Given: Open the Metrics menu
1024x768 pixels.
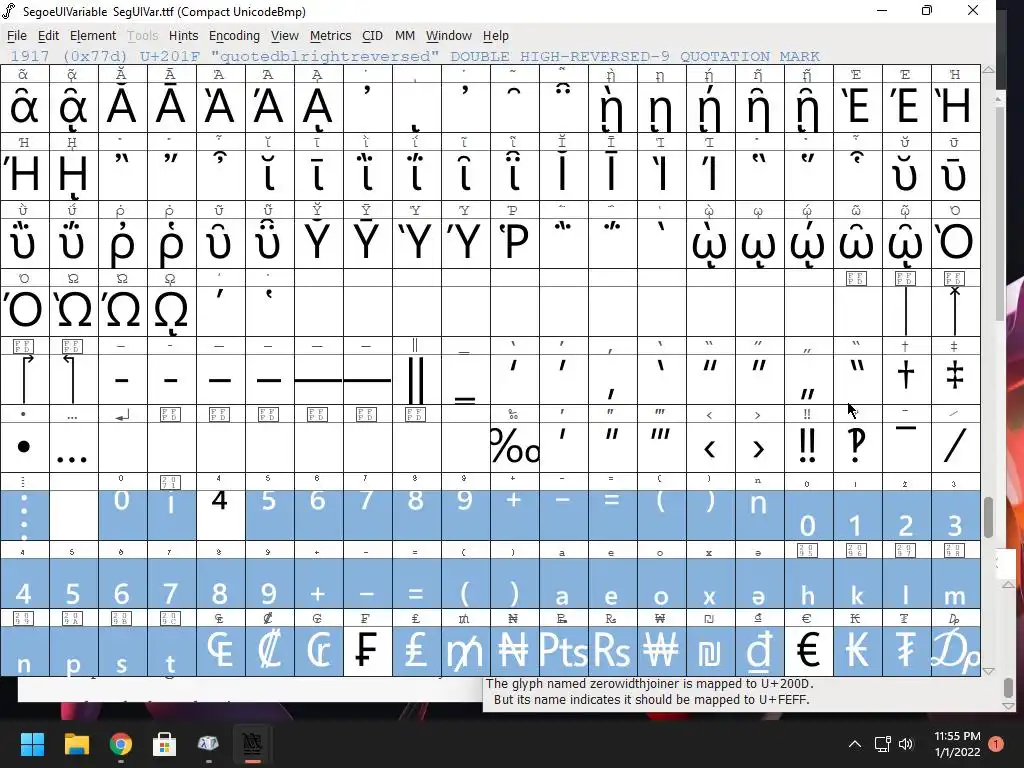Looking at the screenshot, I should coord(330,36).
